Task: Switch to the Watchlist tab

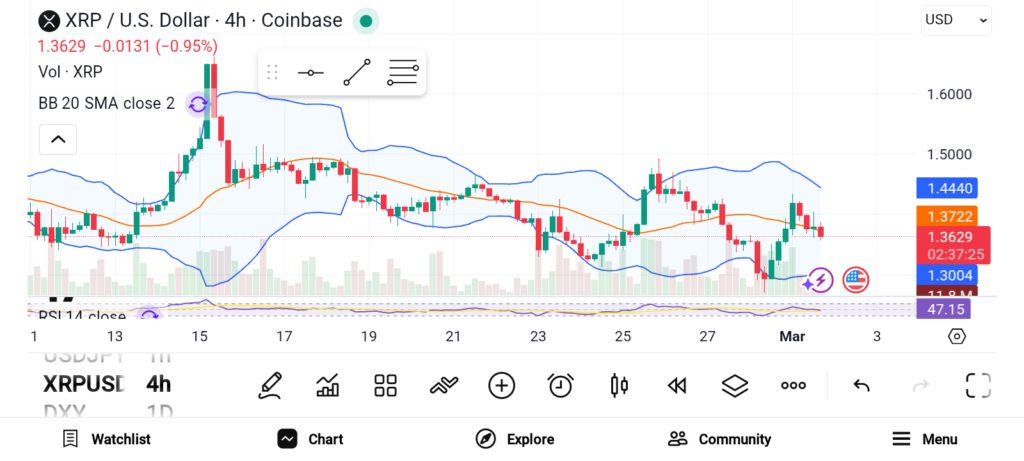Action: (x=106, y=439)
